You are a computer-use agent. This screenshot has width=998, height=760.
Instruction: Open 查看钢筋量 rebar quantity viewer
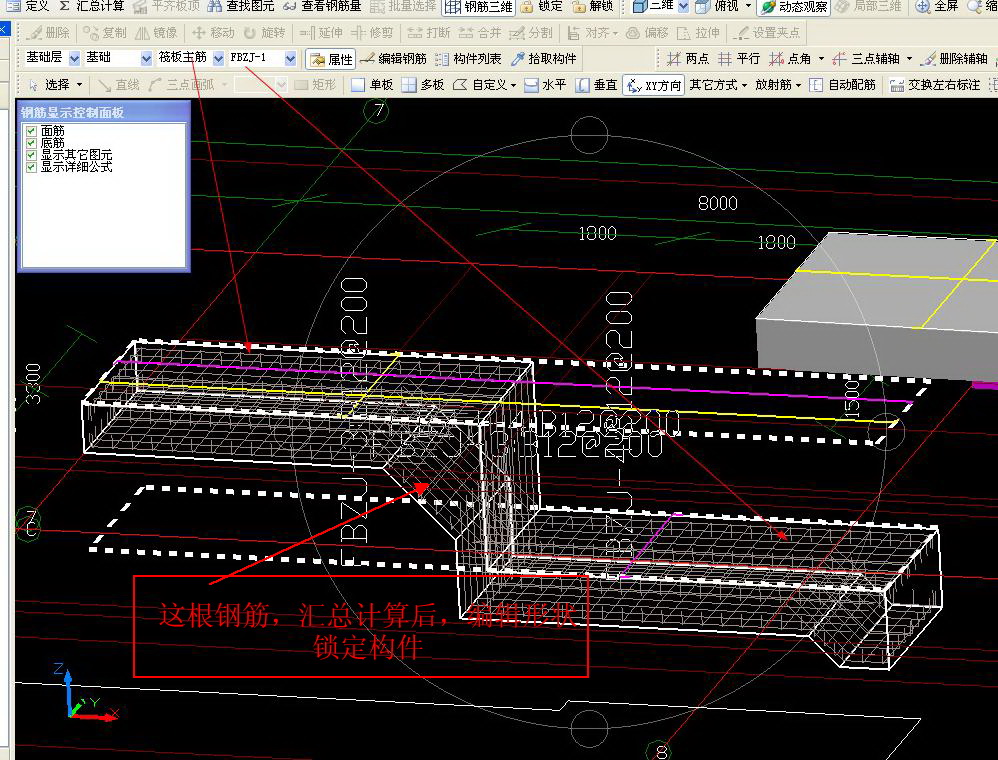click(x=322, y=6)
